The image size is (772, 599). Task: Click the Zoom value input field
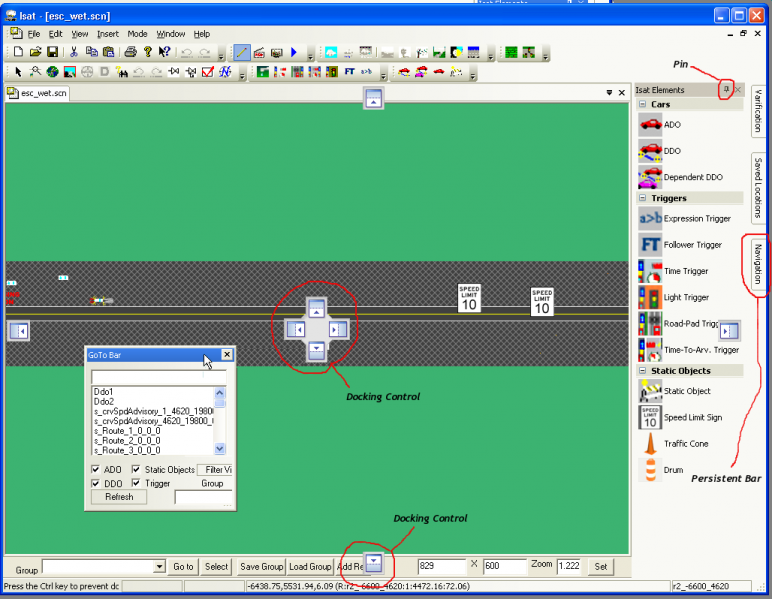569,566
